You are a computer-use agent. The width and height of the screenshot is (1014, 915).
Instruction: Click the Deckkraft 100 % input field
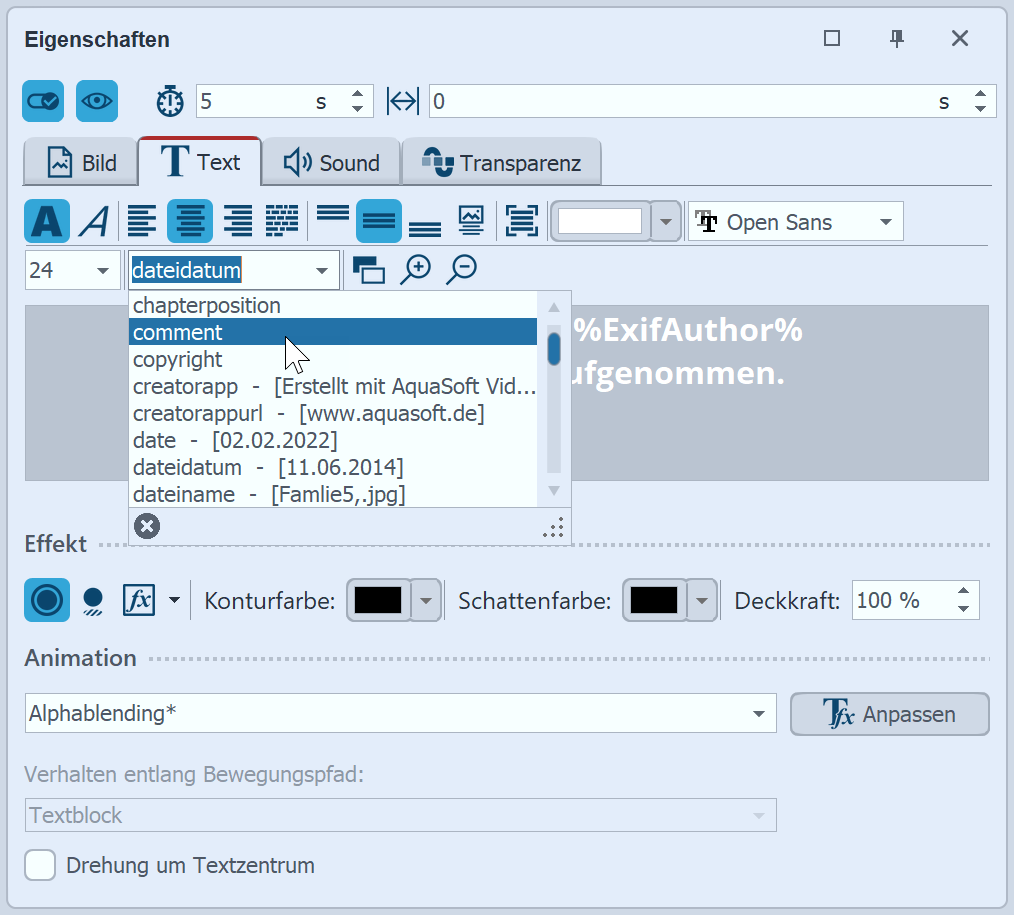coord(900,600)
